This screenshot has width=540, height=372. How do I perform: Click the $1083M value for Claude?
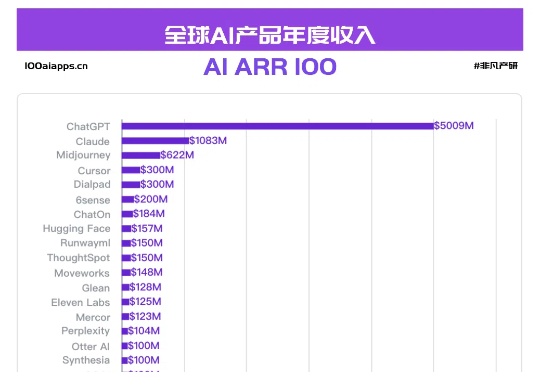coord(208,140)
